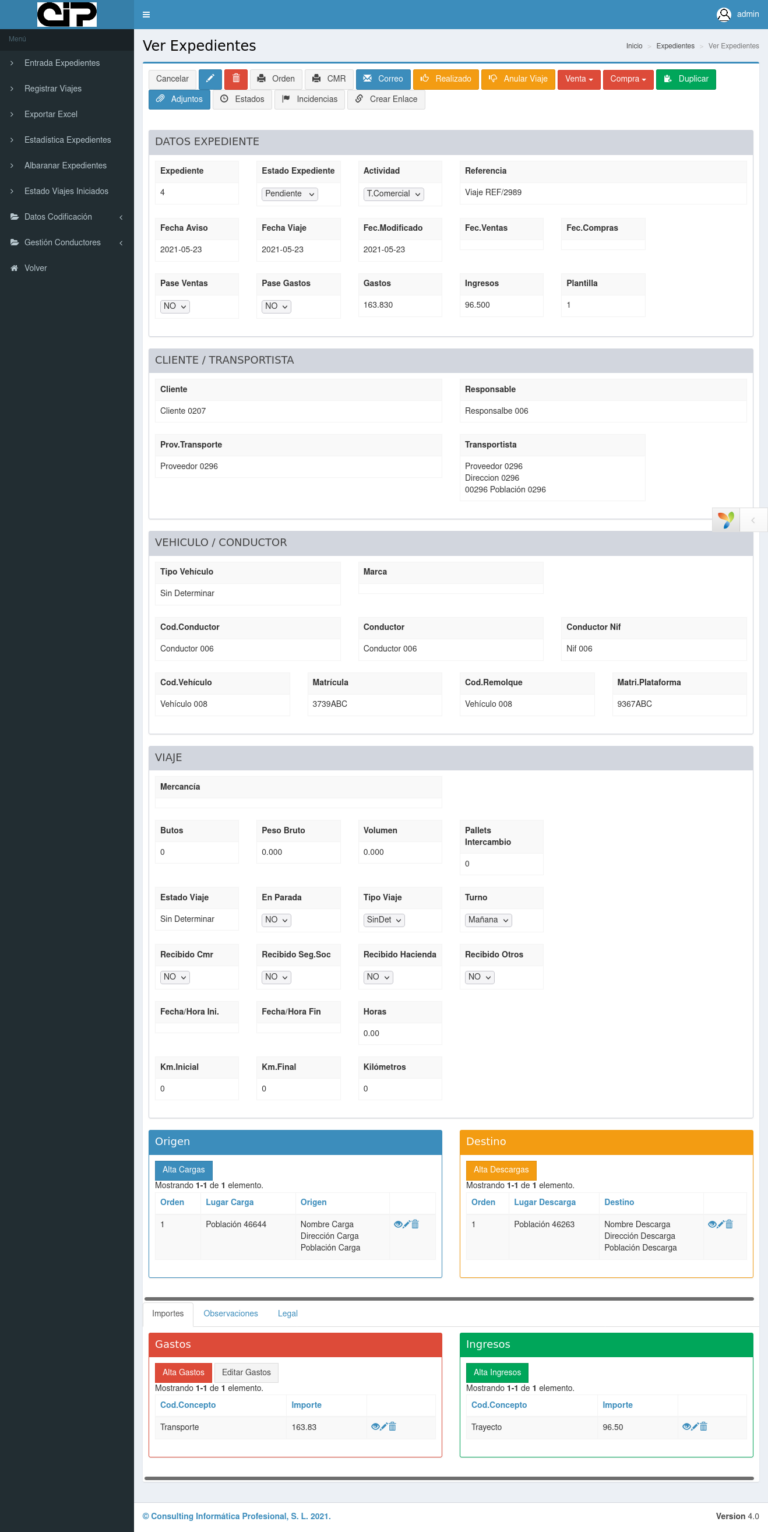The image size is (768, 1532).
Task: Open the Venta dropdown button
Action: pyautogui.click(x=579, y=79)
